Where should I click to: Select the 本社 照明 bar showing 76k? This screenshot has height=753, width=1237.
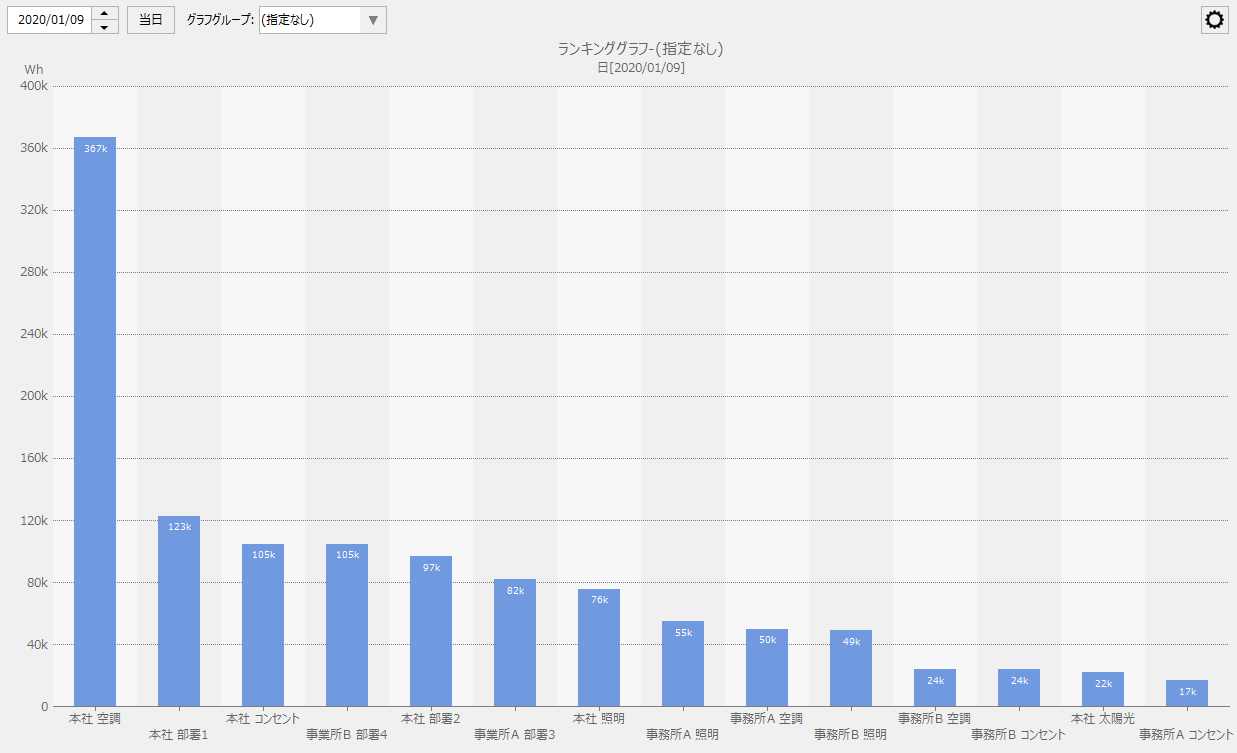pyautogui.click(x=599, y=646)
